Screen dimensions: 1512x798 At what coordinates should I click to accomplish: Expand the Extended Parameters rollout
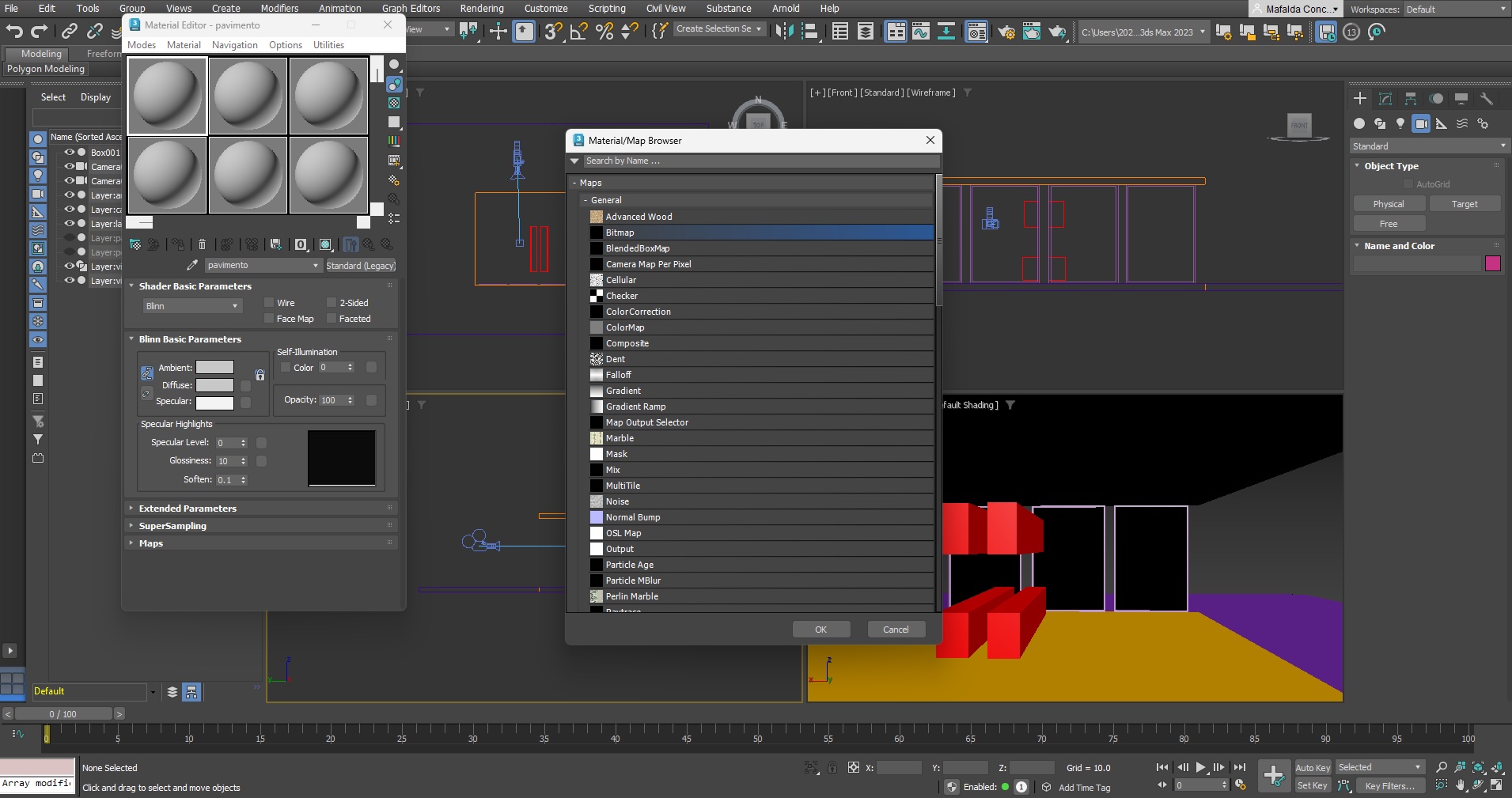tap(188, 509)
